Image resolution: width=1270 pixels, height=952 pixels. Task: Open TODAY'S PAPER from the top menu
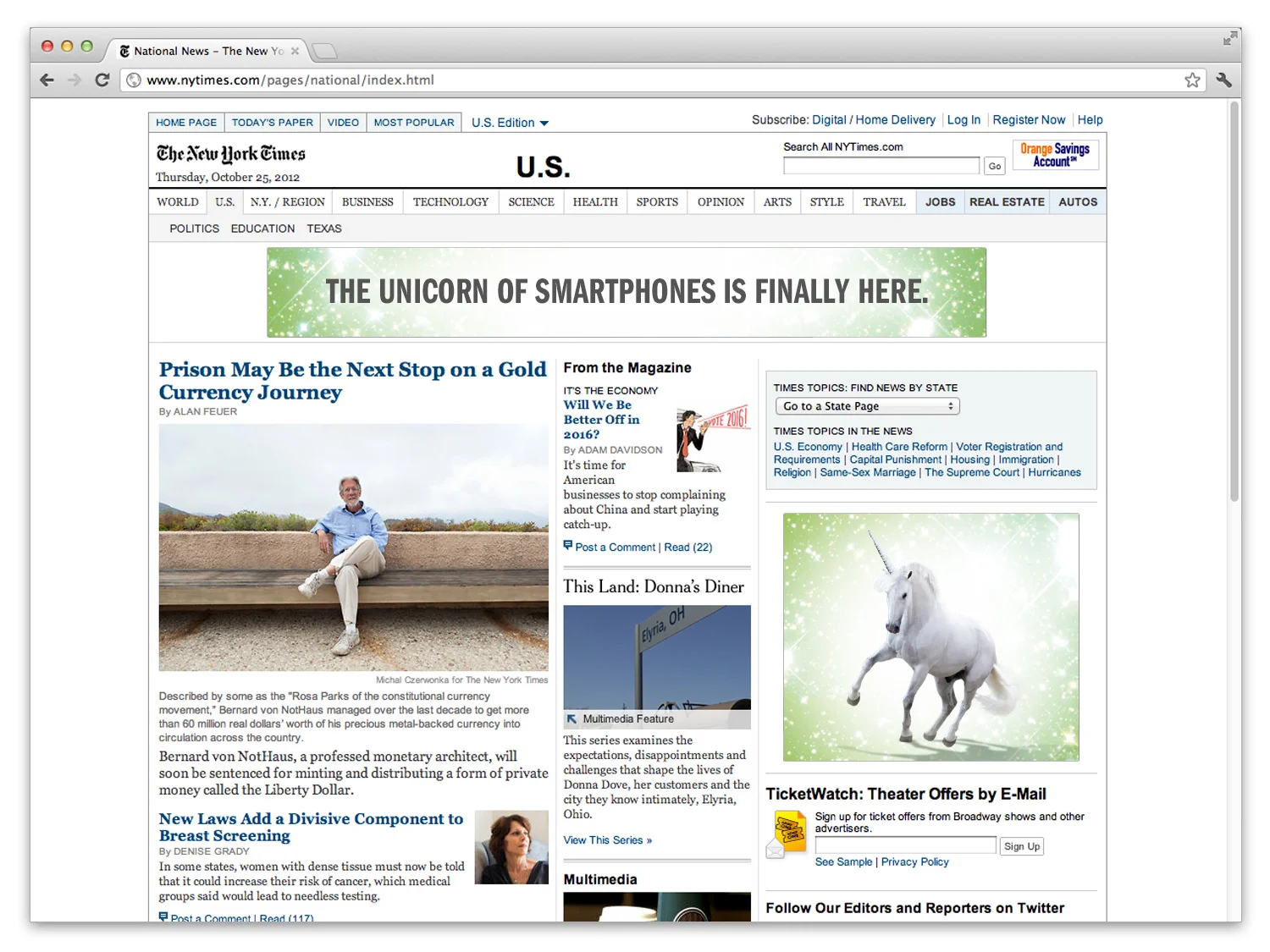click(x=272, y=122)
